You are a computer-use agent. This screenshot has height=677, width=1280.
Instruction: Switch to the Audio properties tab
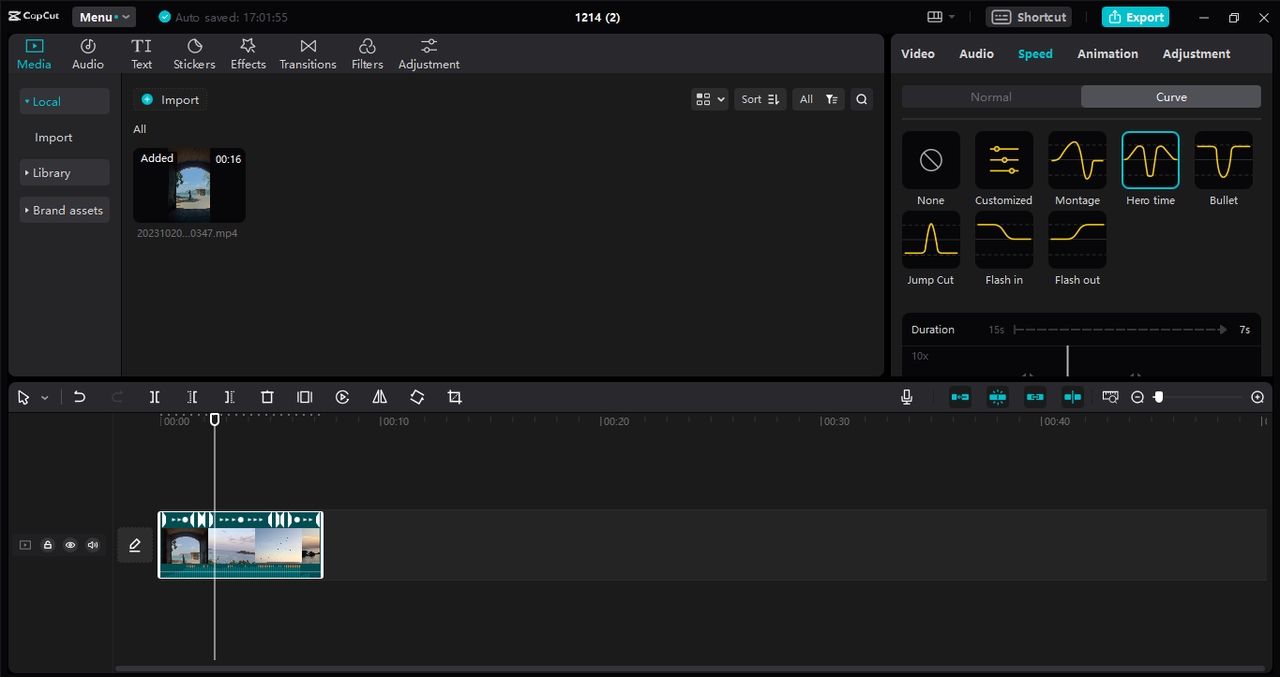(x=976, y=54)
